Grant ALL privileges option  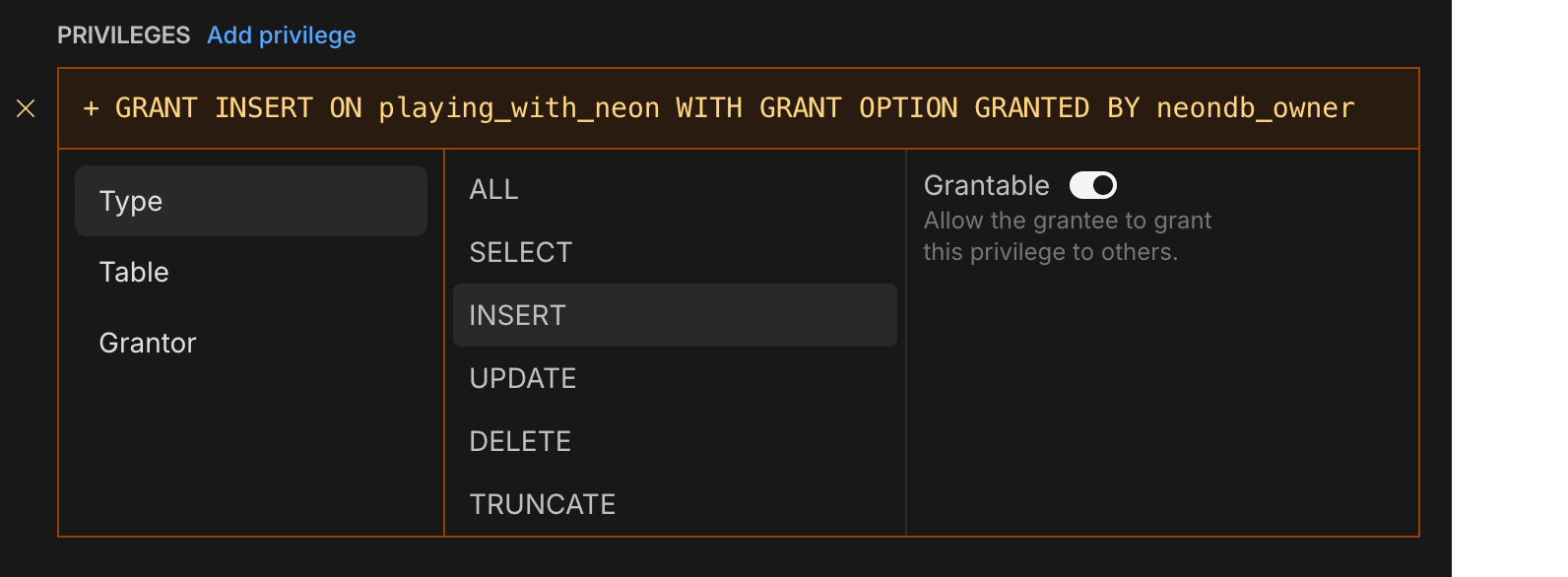pos(493,188)
